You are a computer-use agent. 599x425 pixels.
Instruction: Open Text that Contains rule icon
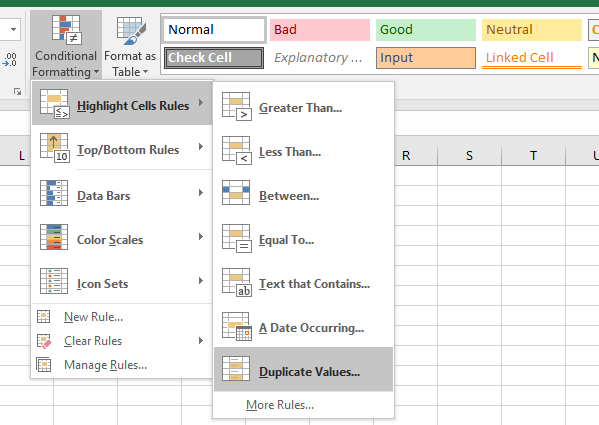pos(236,283)
